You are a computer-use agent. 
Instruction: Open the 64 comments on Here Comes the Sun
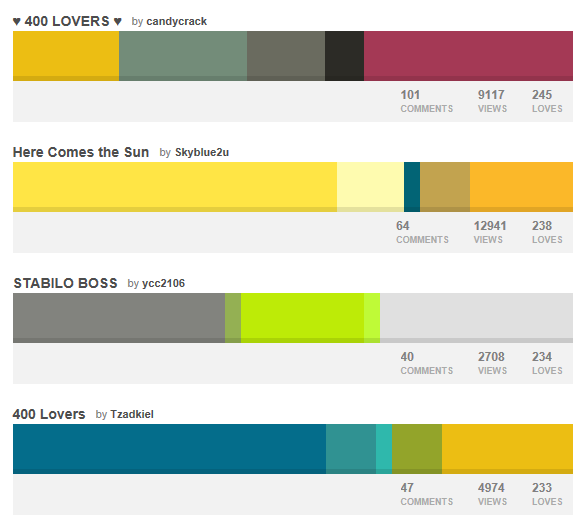tap(422, 232)
